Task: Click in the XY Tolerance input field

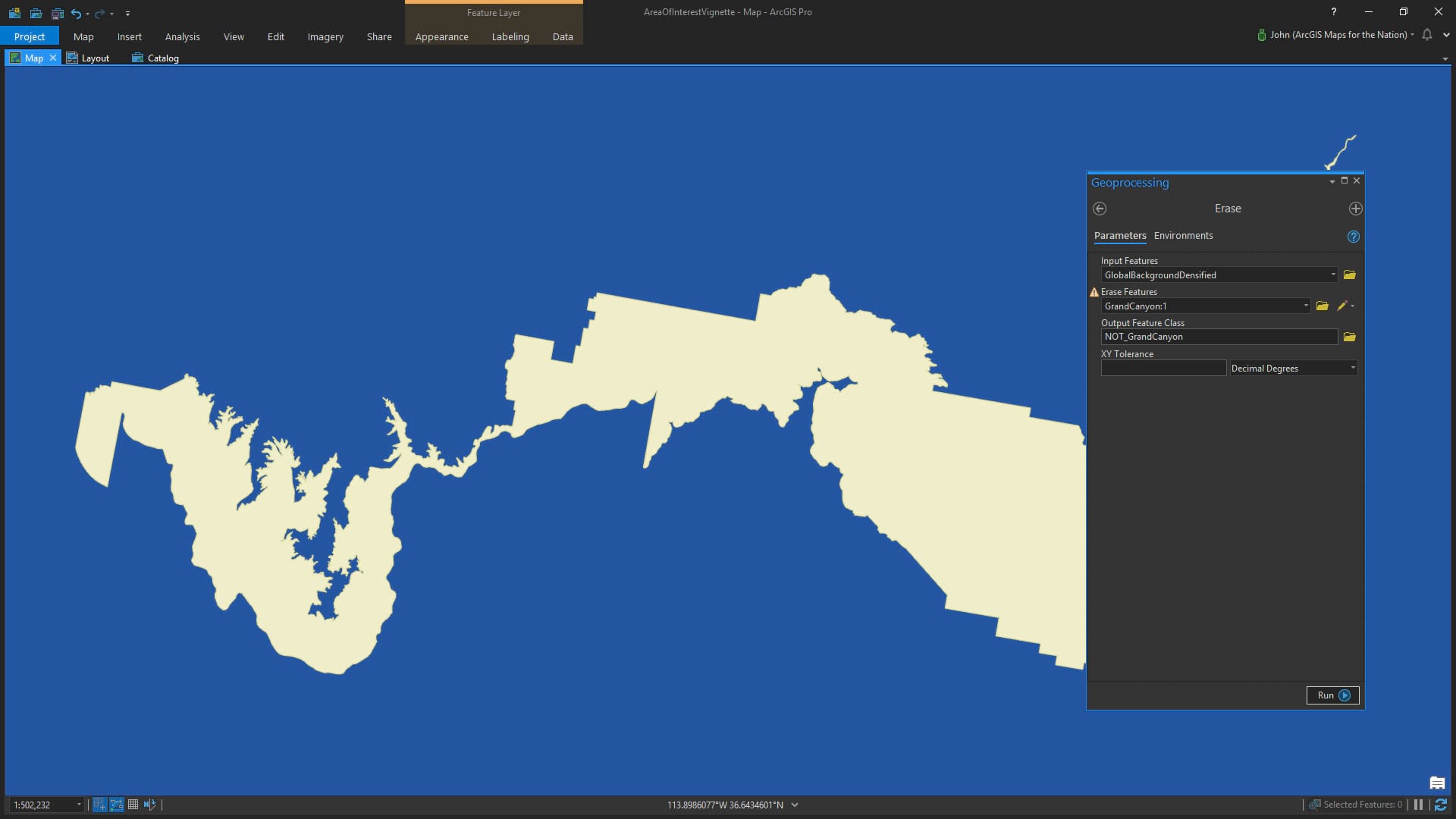Action: (x=1163, y=368)
